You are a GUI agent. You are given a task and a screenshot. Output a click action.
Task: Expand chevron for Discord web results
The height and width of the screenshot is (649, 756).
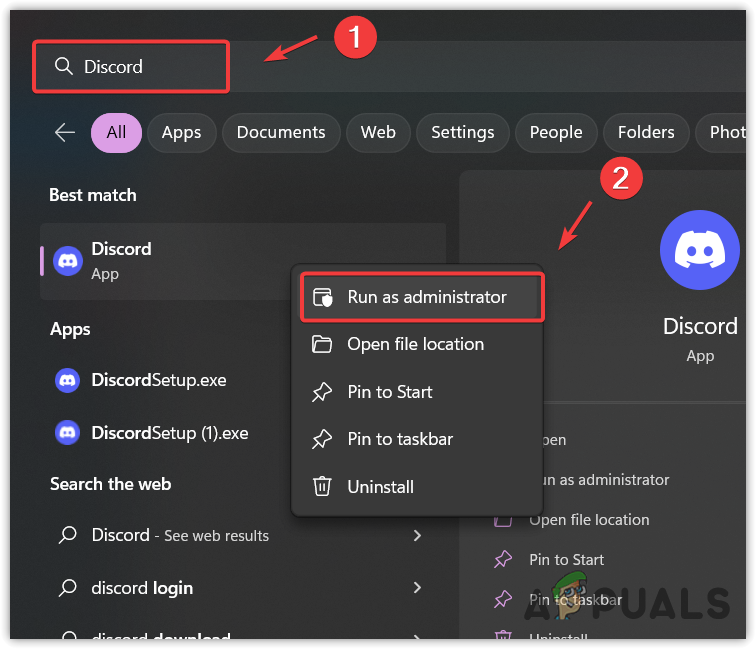(x=417, y=535)
